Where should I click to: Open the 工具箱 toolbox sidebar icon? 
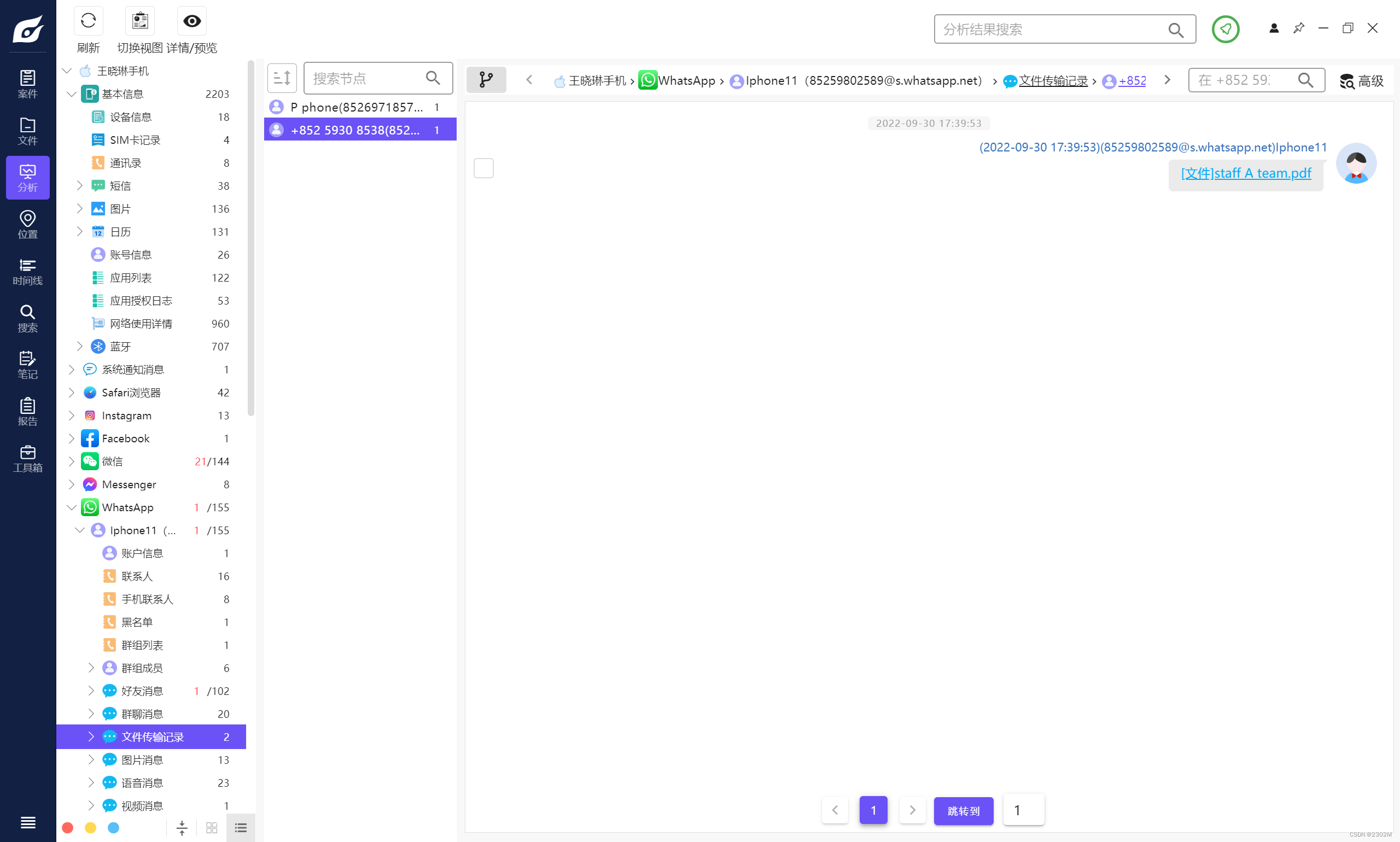coord(27,458)
